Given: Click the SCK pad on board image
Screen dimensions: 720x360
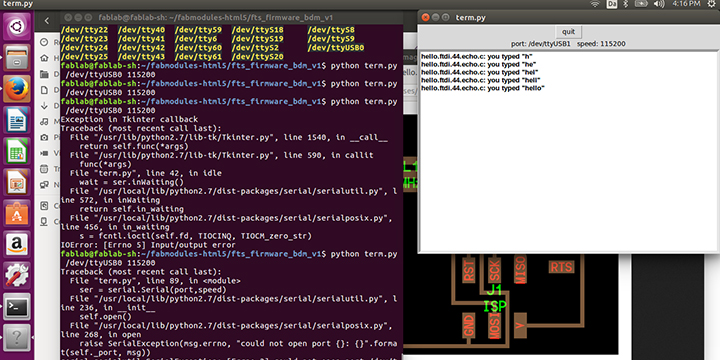Looking at the screenshot, I should 494,270.
